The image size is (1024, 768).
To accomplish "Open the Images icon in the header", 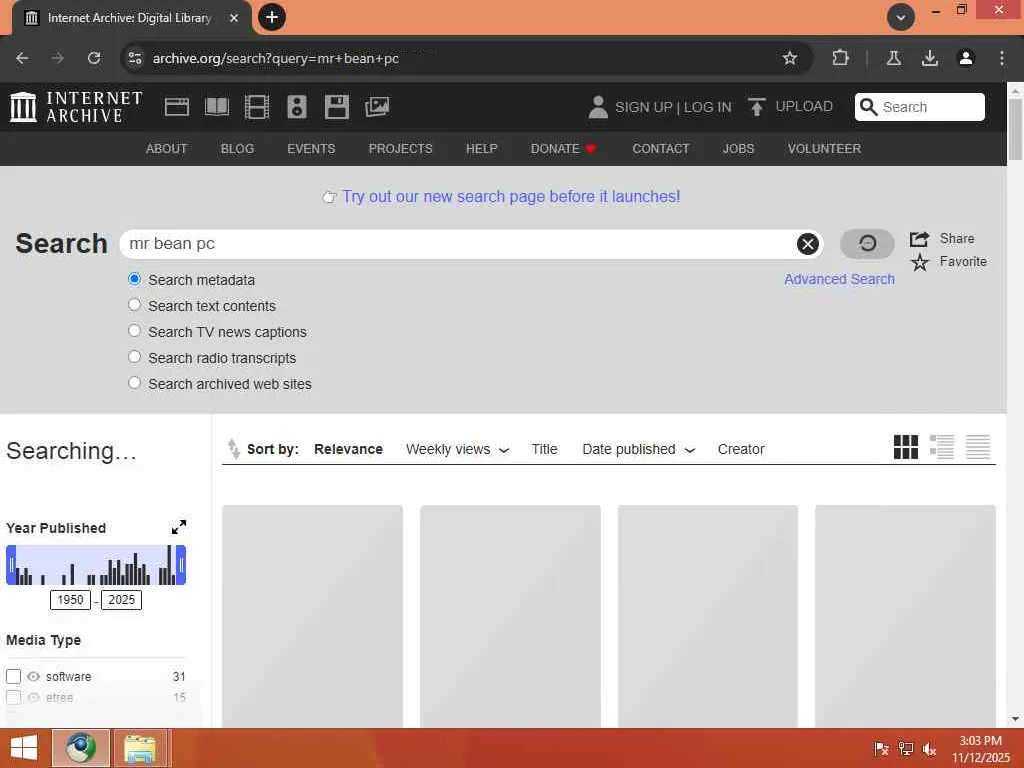I will coord(377,107).
